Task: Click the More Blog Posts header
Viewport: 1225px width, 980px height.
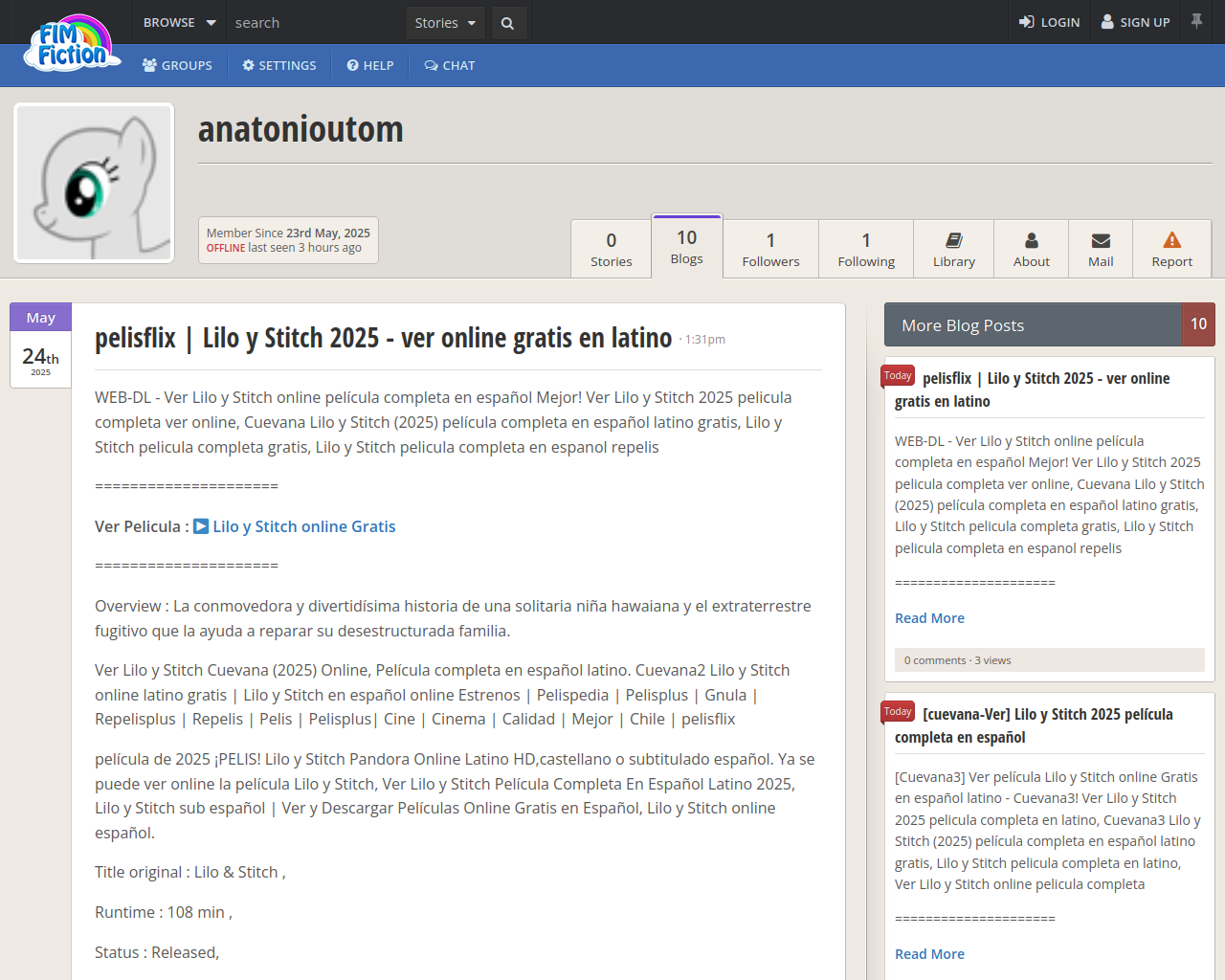Action: 1034,325
